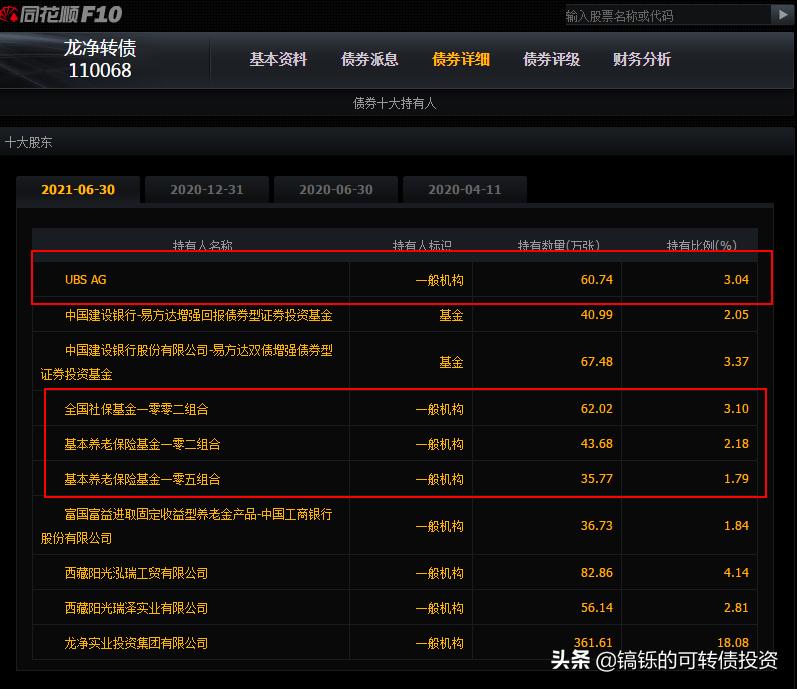
Task: Switch to the 2020-12-31 date tab
Action: tap(207, 190)
